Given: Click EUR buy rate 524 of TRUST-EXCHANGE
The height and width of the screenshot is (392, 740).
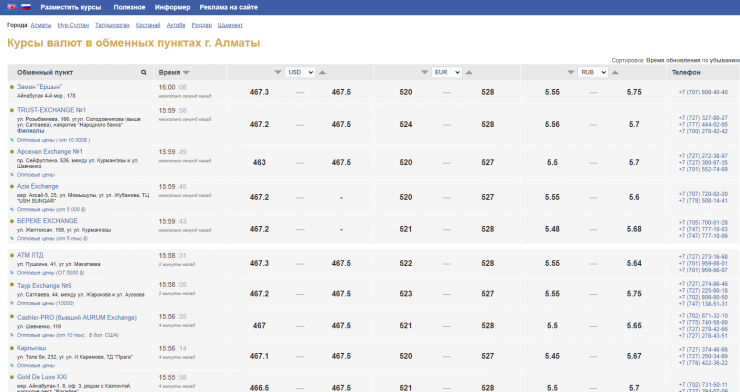Looking at the screenshot, I should point(406,125).
